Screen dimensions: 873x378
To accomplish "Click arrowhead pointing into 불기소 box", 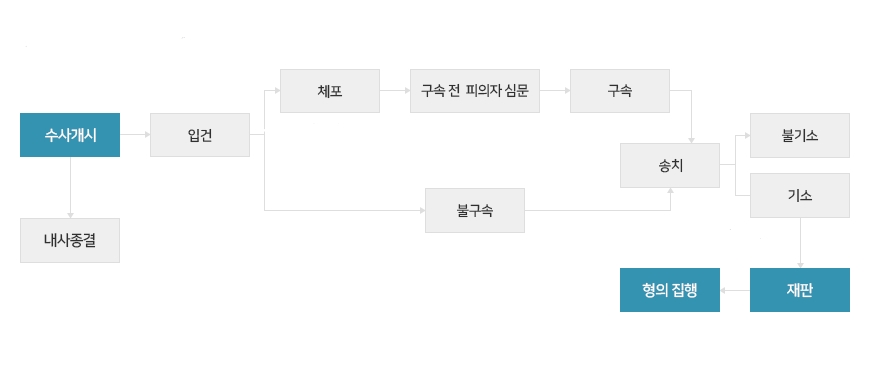I will [x=748, y=135].
